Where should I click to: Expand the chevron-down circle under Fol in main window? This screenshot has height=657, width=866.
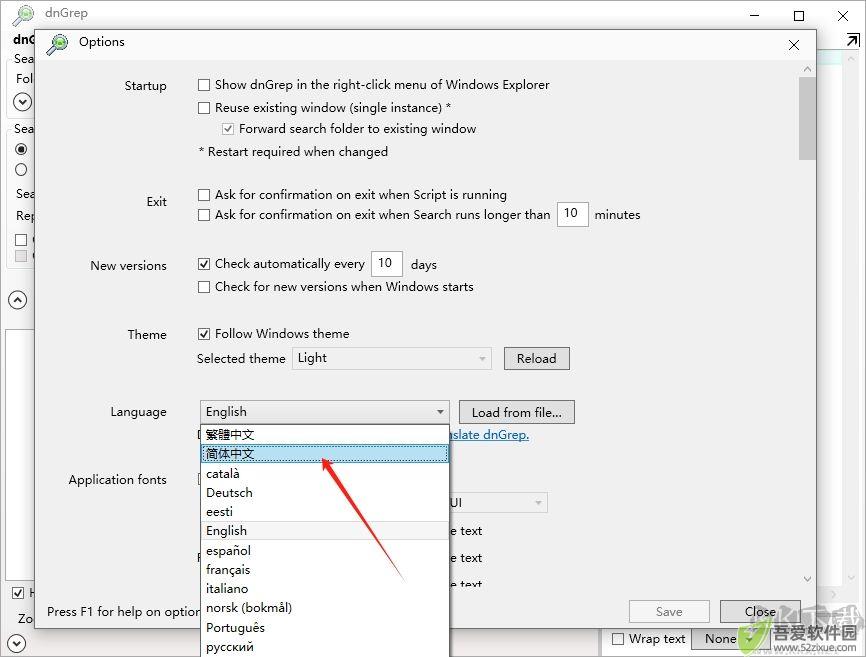click(22, 102)
